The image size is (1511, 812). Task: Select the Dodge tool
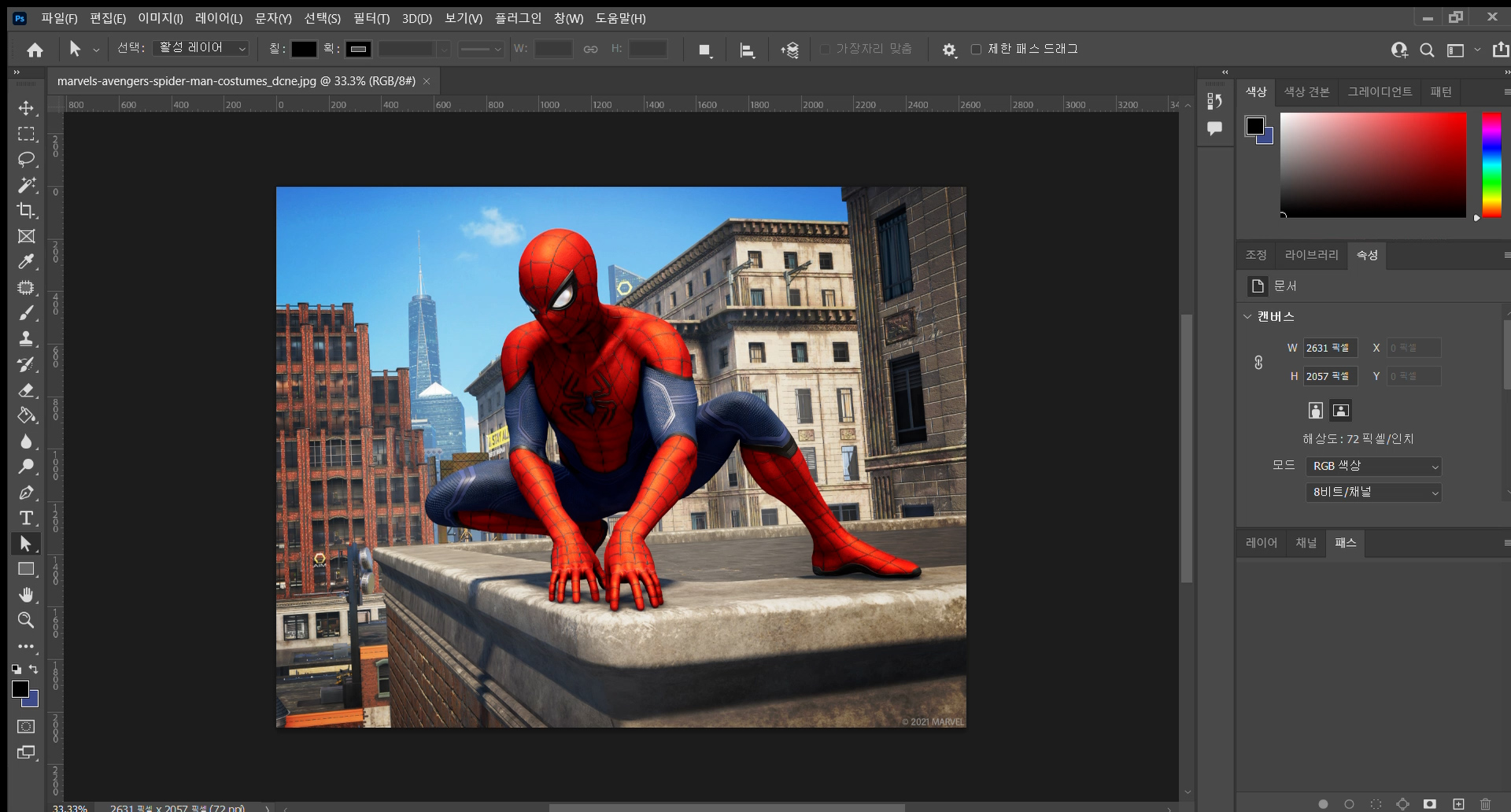[26, 467]
